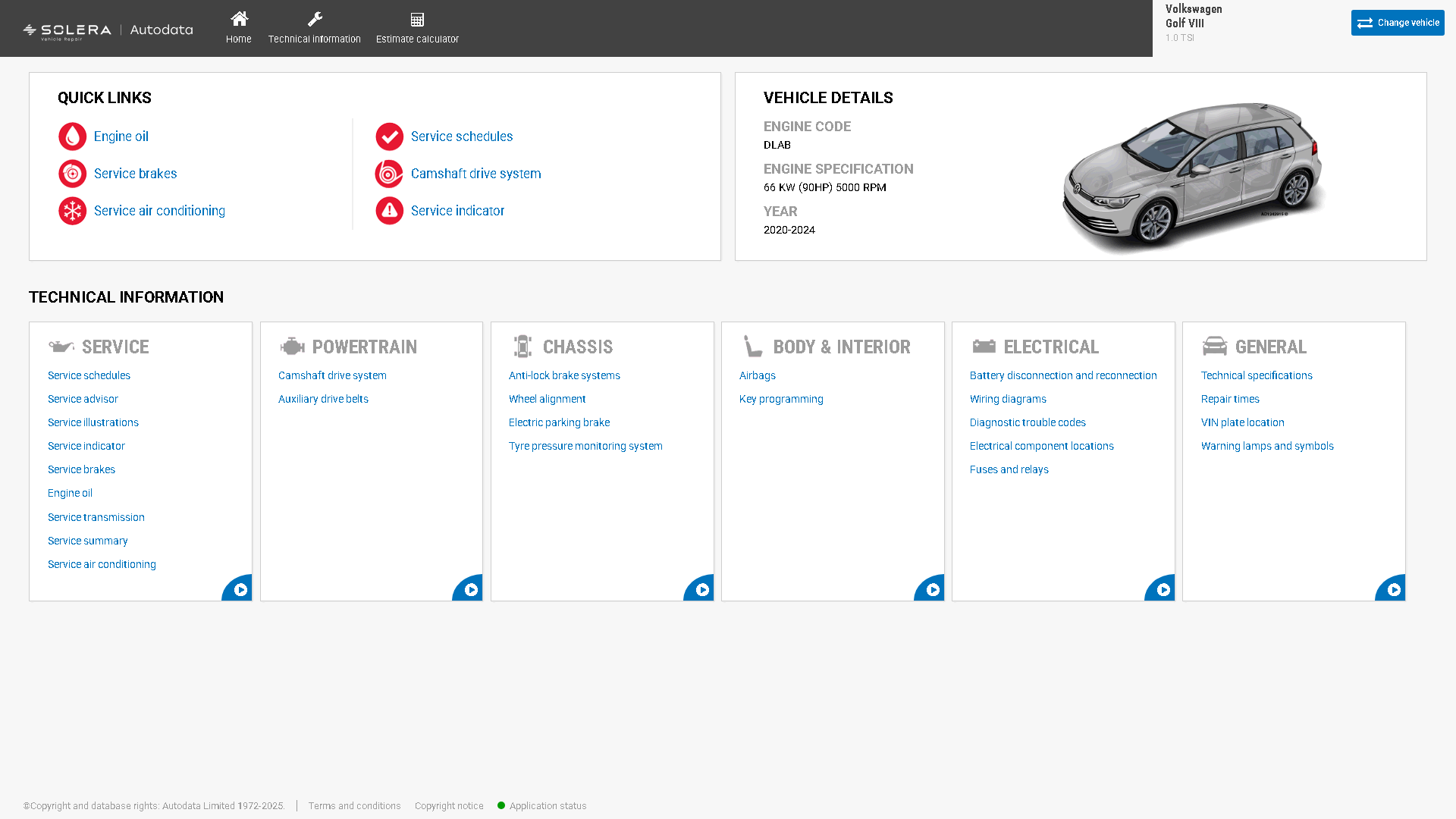Open Camshaft drive system quick link
The height and width of the screenshot is (819, 1456).
coord(476,174)
